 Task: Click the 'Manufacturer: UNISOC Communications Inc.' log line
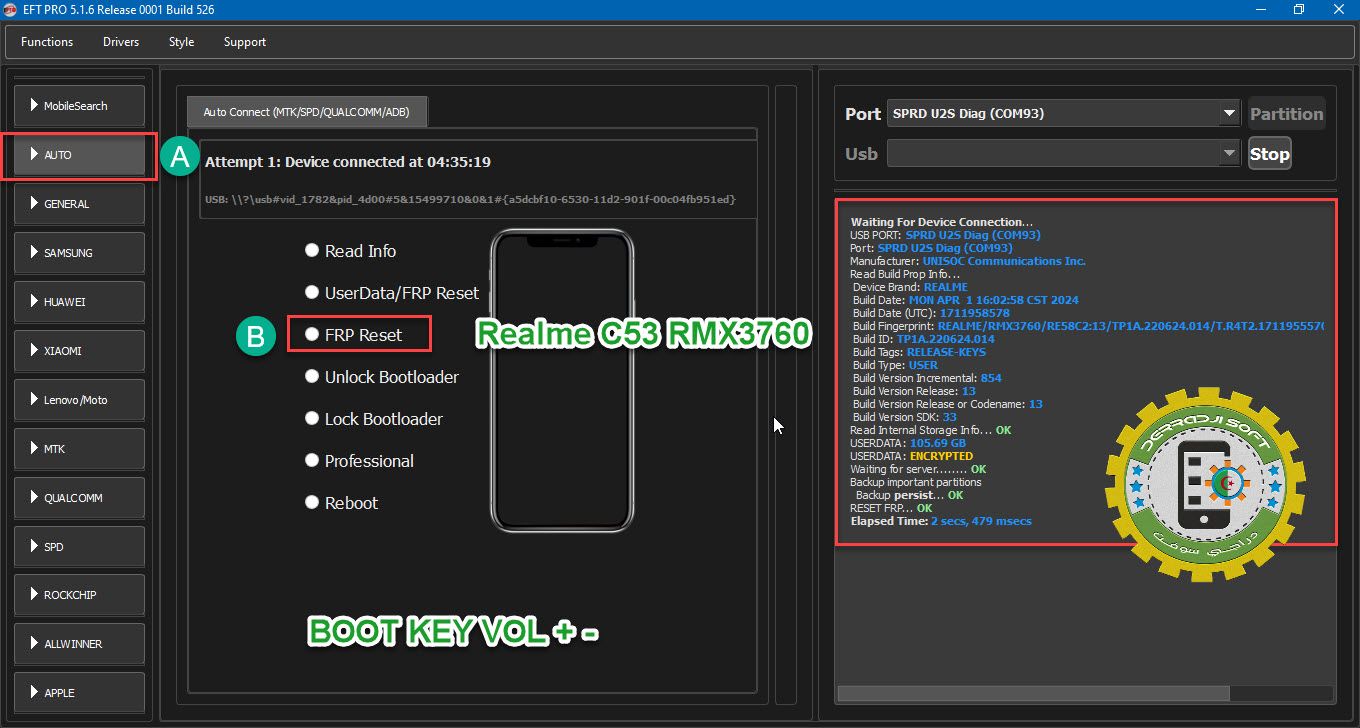[968, 261]
